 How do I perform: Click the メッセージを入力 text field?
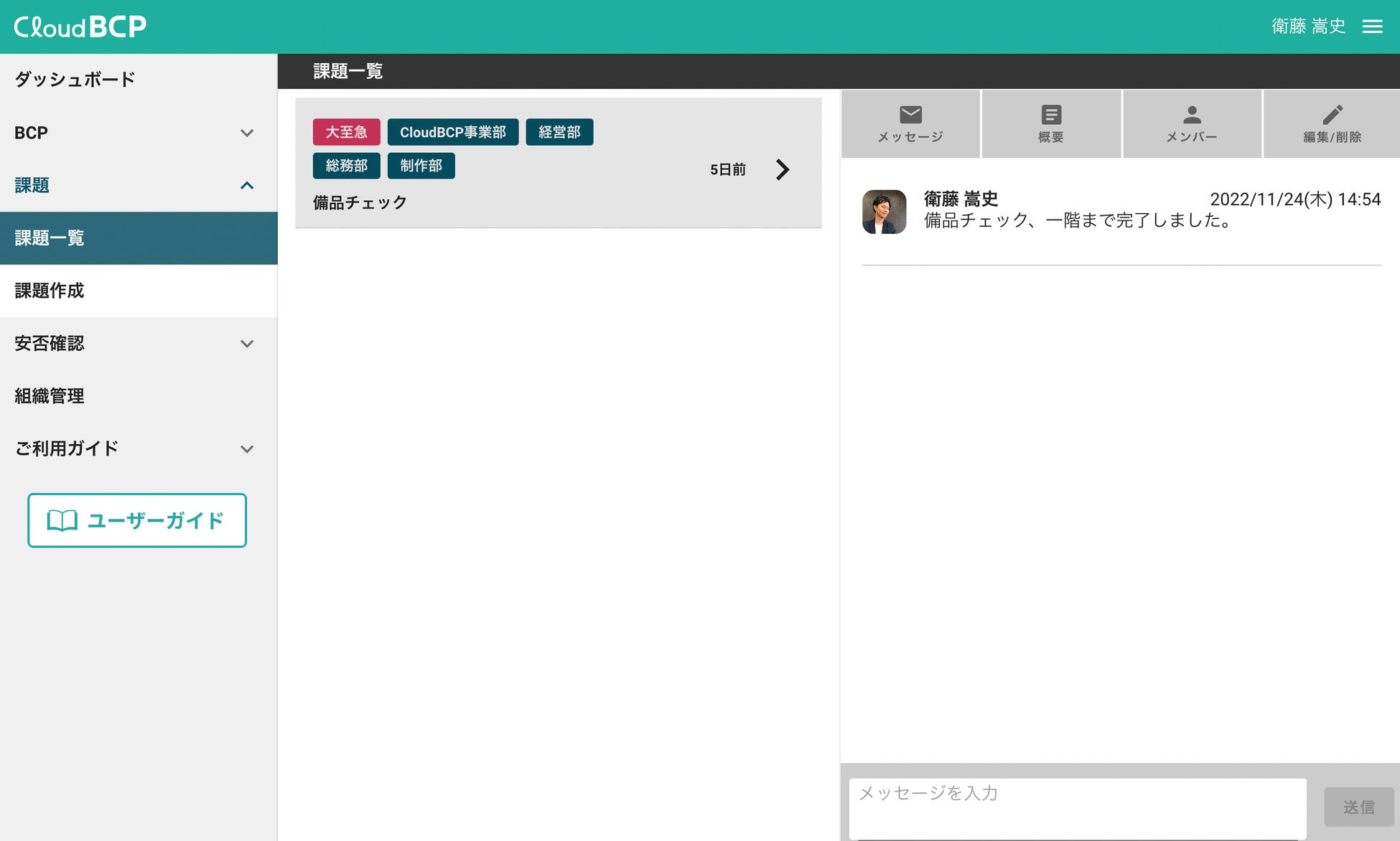[x=1077, y=807]
